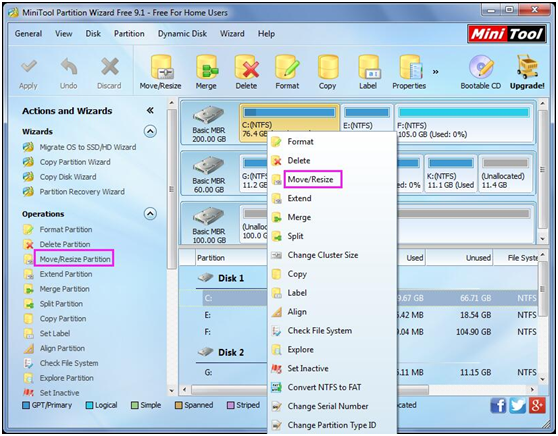
Task: Click Move/Resize Partition in Operations
Action: tap(75, 259)
